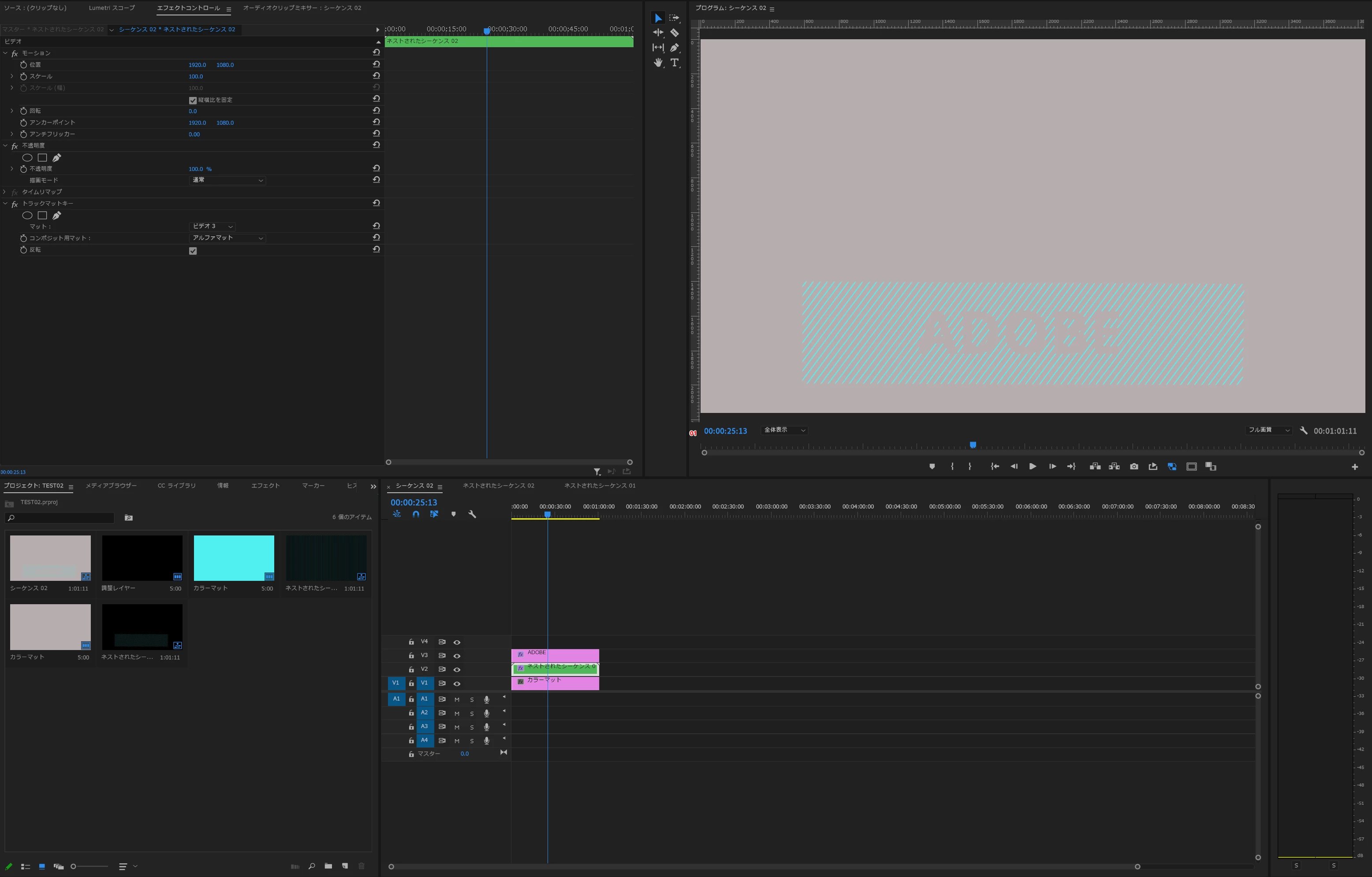Open timeline wrench display settings
The height and width of the screenshot is (877, 1372).
(x=472, y=514)
